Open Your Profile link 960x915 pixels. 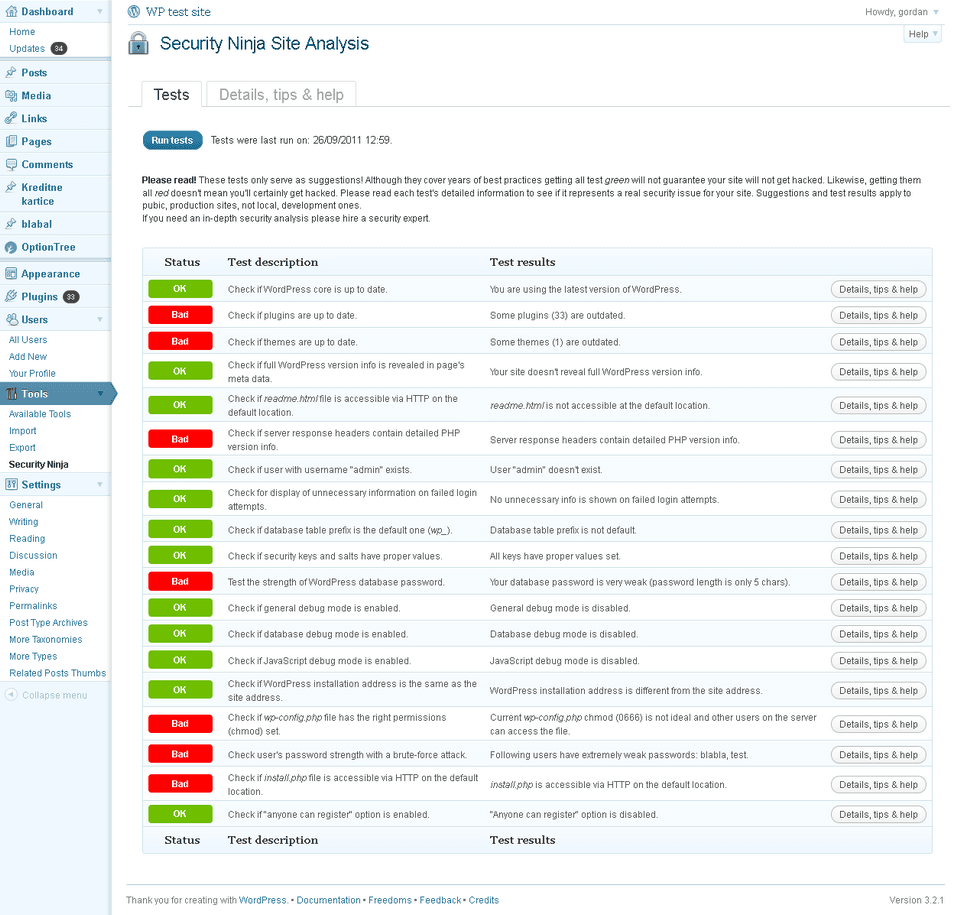(x=32, y=374)
